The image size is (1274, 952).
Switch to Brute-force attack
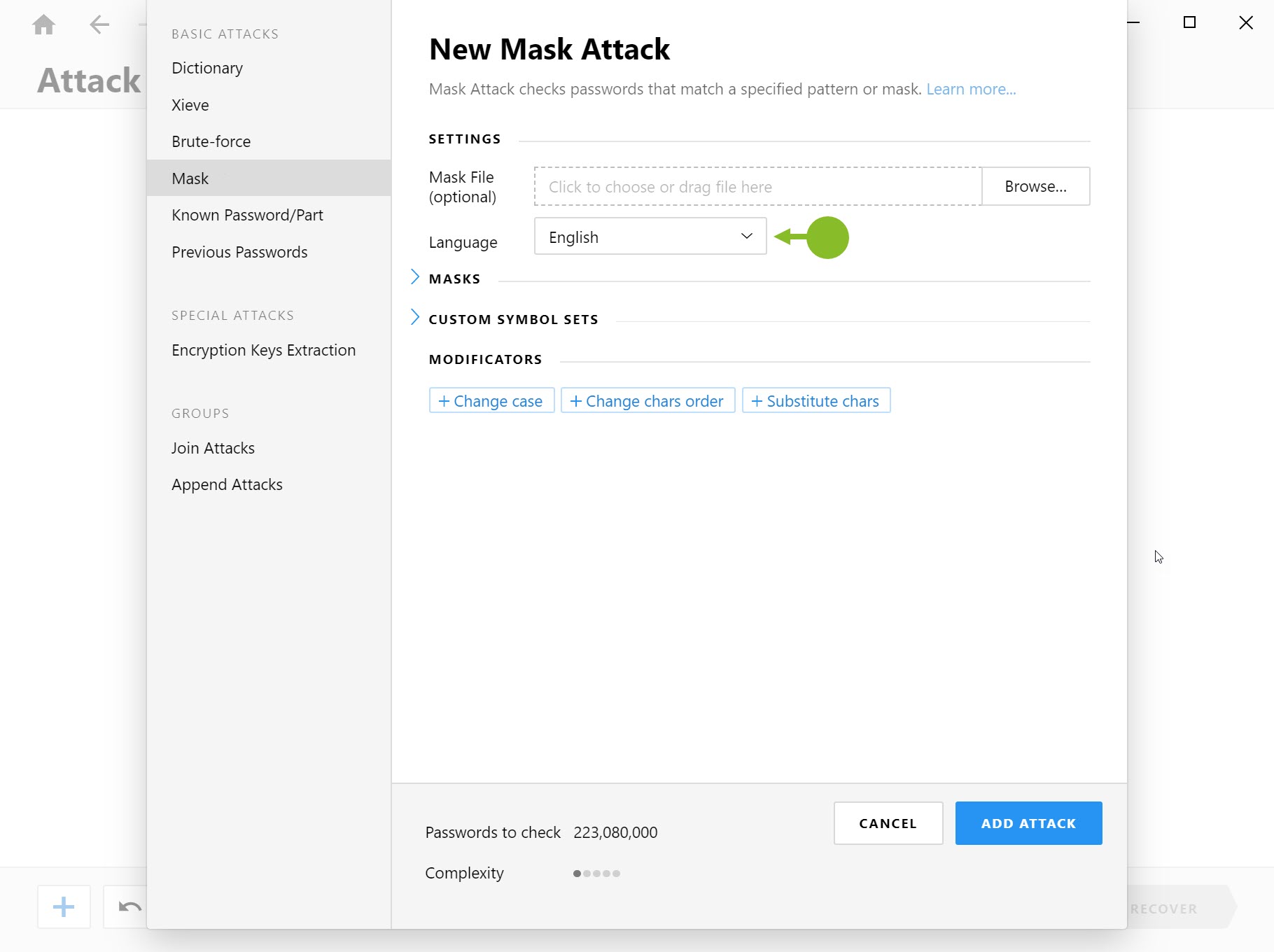(x=211, y=141)
